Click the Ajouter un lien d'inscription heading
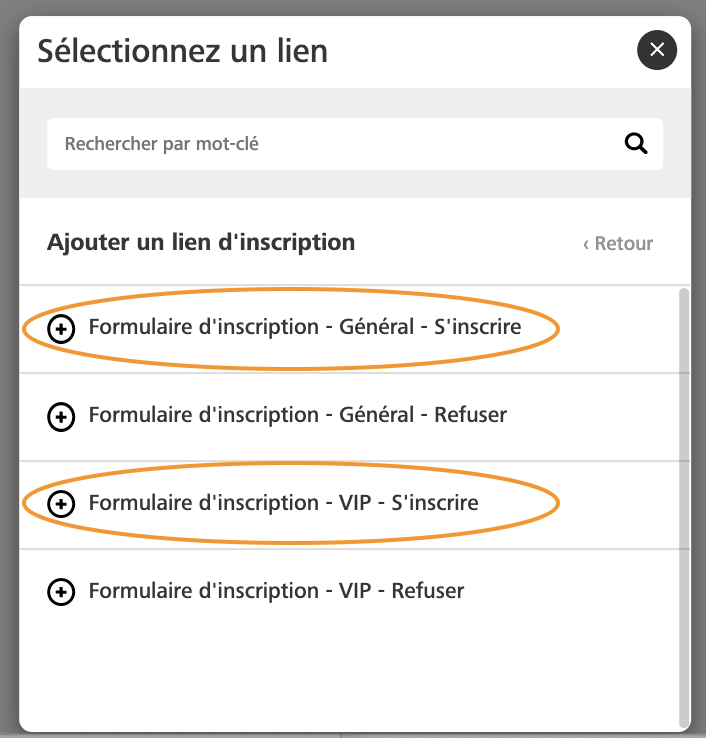Viewport: 706px width, 738px height. pos(201,243)
